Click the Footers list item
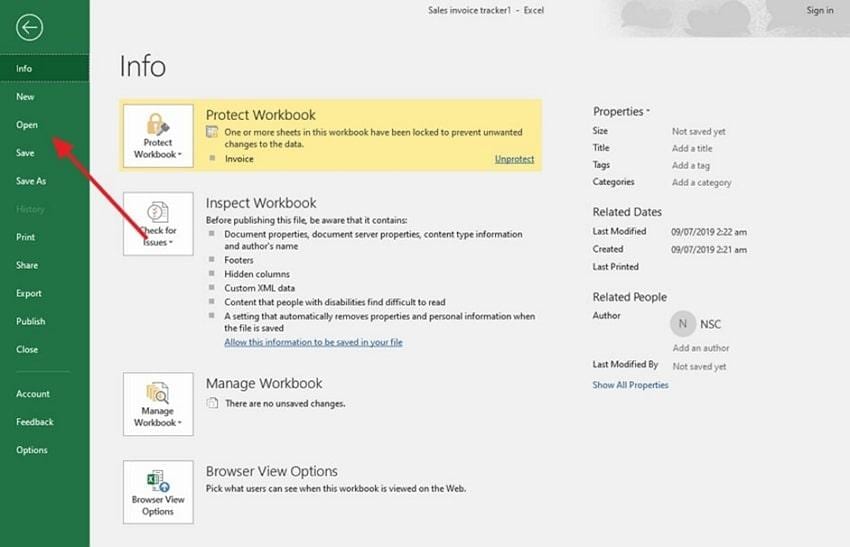 coord(239,260)
